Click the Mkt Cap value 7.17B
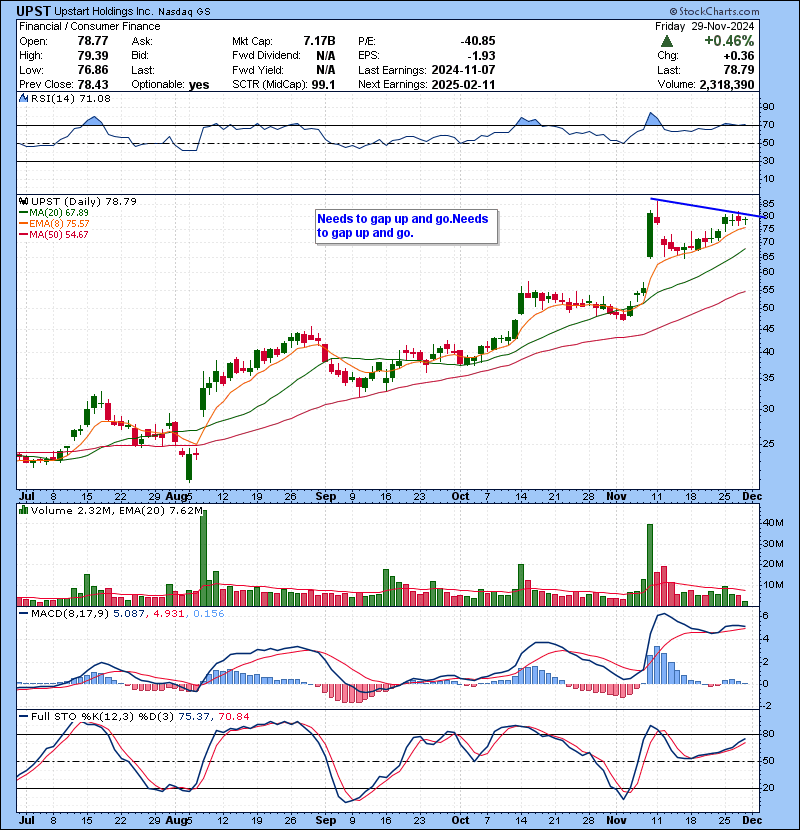 pos(319,41)
